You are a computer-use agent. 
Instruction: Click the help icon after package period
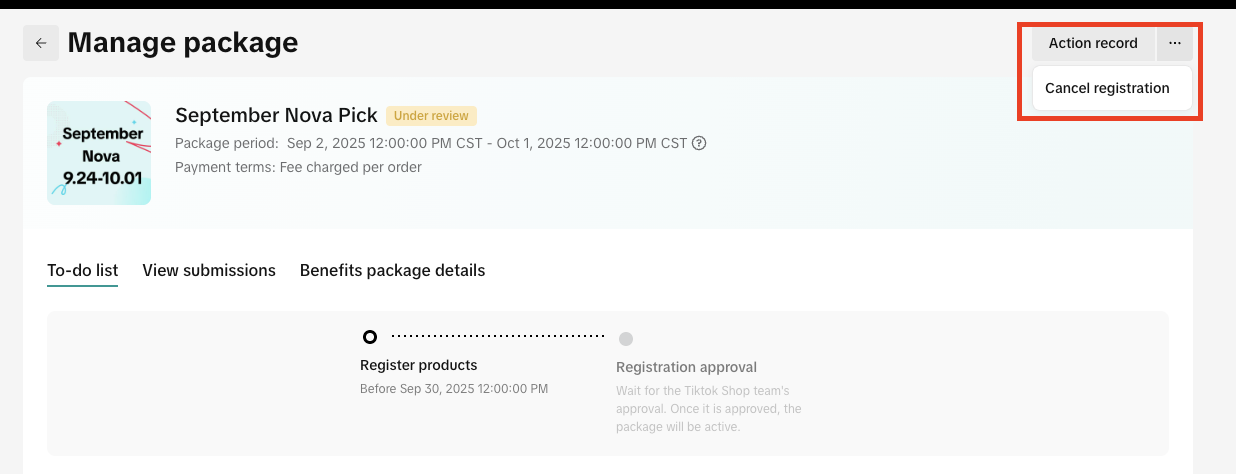[700, 143]
